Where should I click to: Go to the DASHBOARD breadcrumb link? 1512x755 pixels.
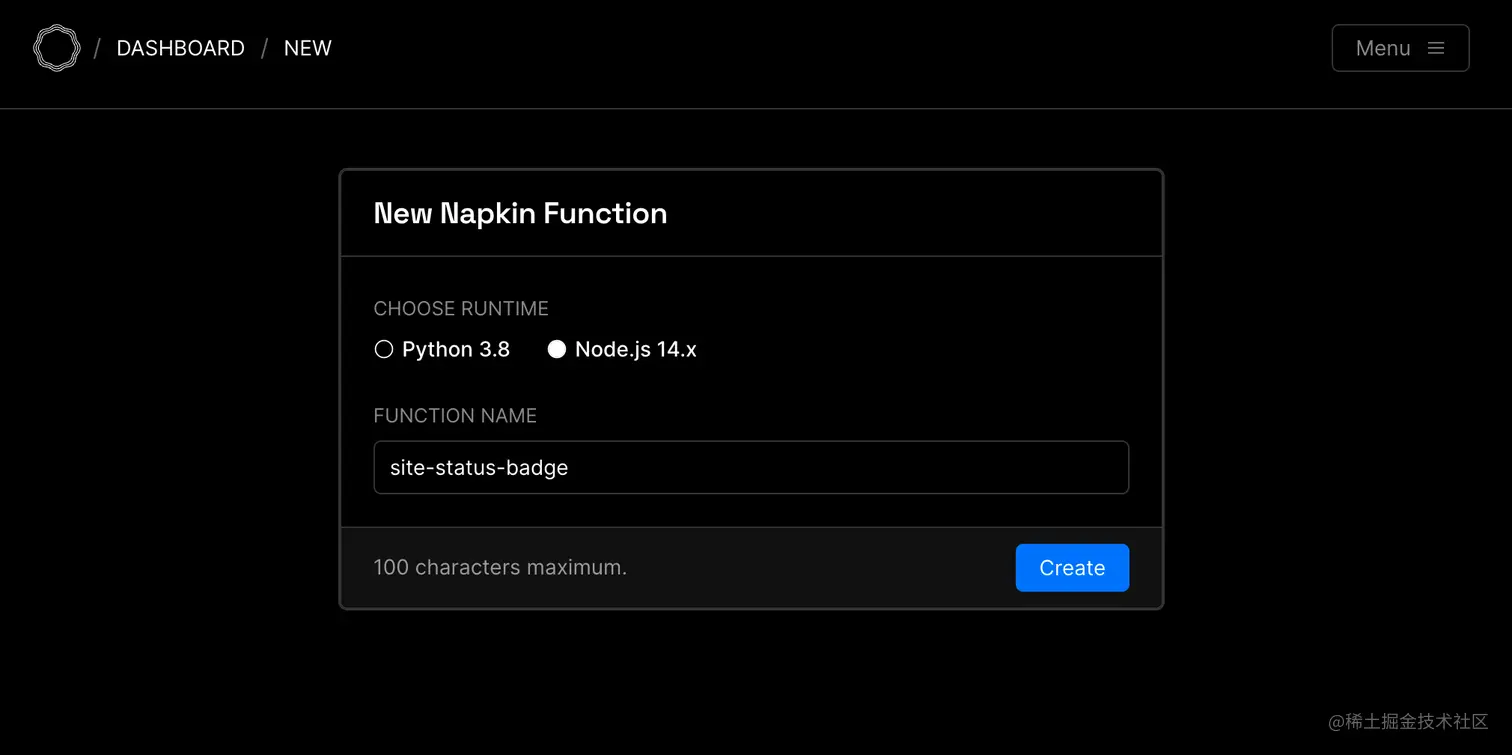[x=180, y=48]
